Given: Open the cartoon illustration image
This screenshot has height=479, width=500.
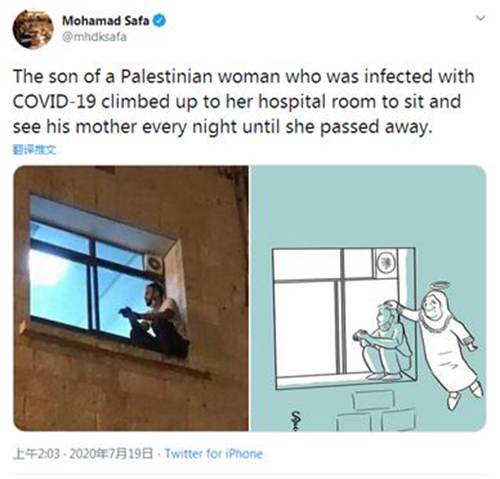Looking at the screenshot, I should tap(368, 298).
